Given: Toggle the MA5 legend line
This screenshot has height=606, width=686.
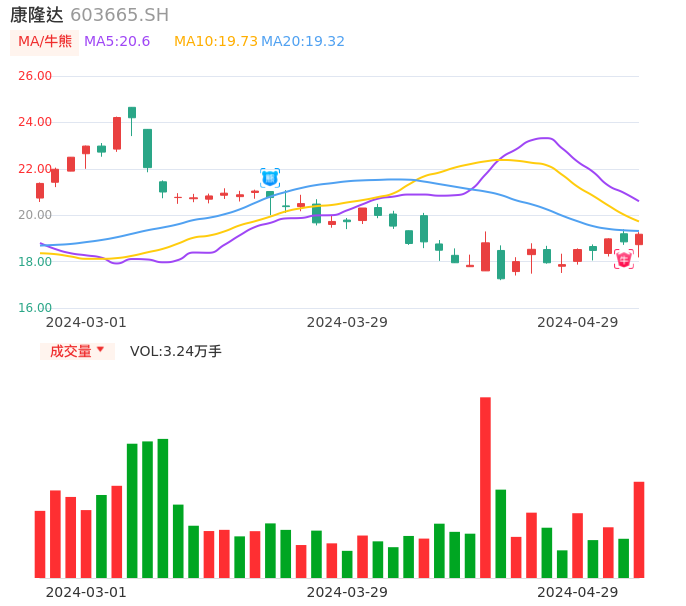Looking at the screenshot, I should [117, 42].
